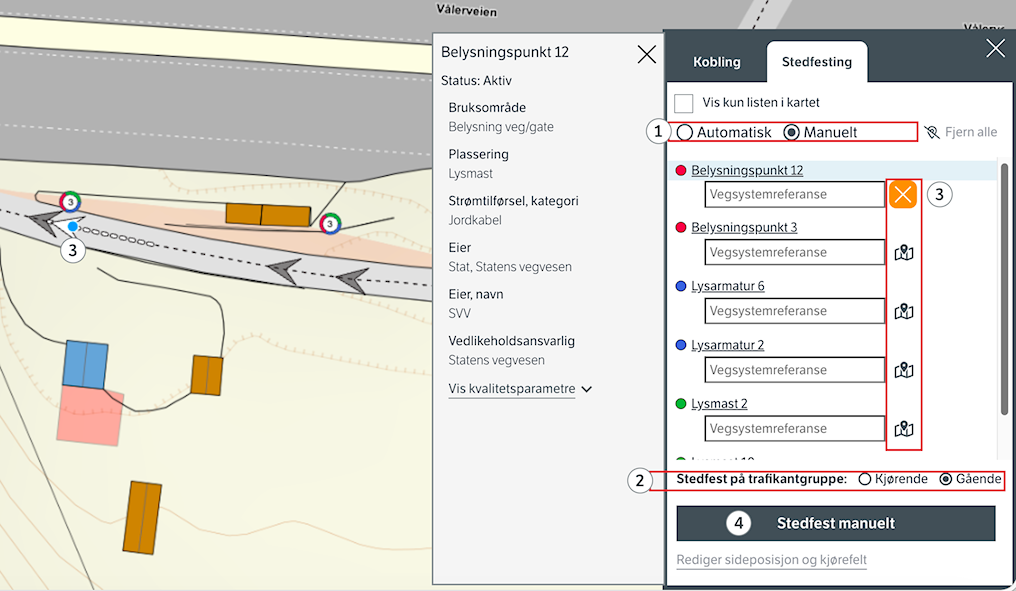Viewport: 1016px width, 591px height.
Task: Enable 'Vis kun listen i kartet' checkbox
Action: (x=684, y=103)
